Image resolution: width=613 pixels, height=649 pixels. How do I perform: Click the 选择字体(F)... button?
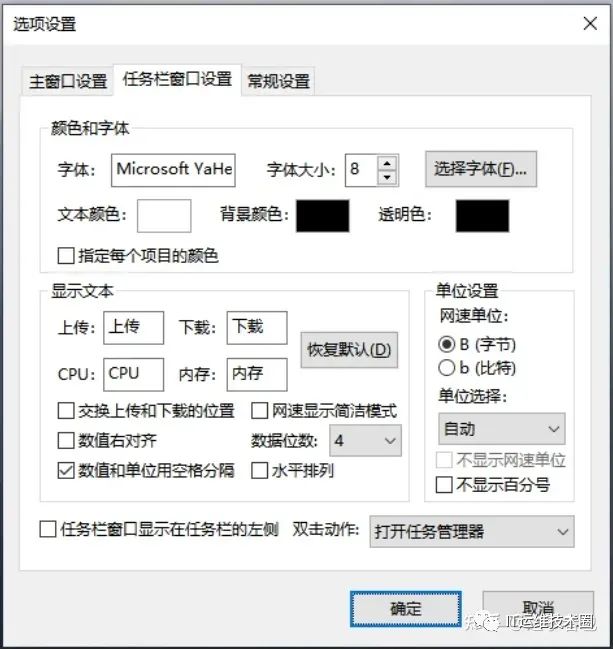pos(481,169)
